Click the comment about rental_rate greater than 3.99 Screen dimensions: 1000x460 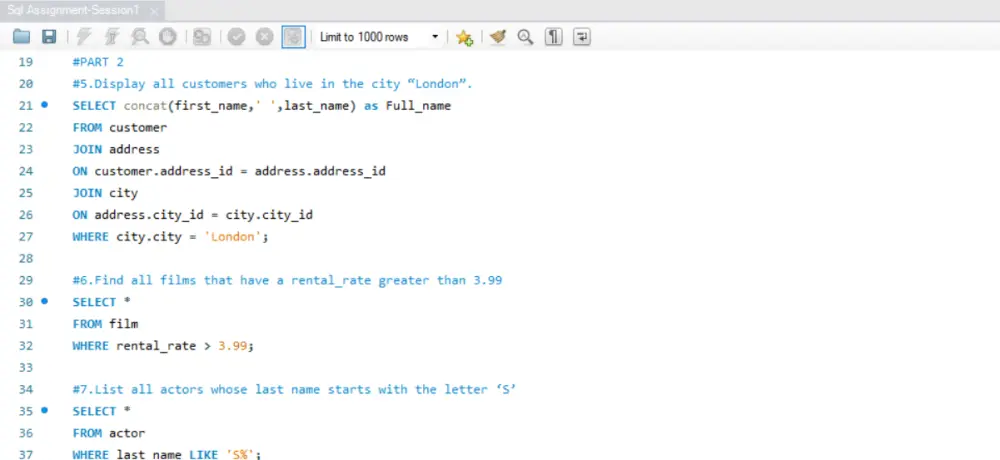coord(287,280)
